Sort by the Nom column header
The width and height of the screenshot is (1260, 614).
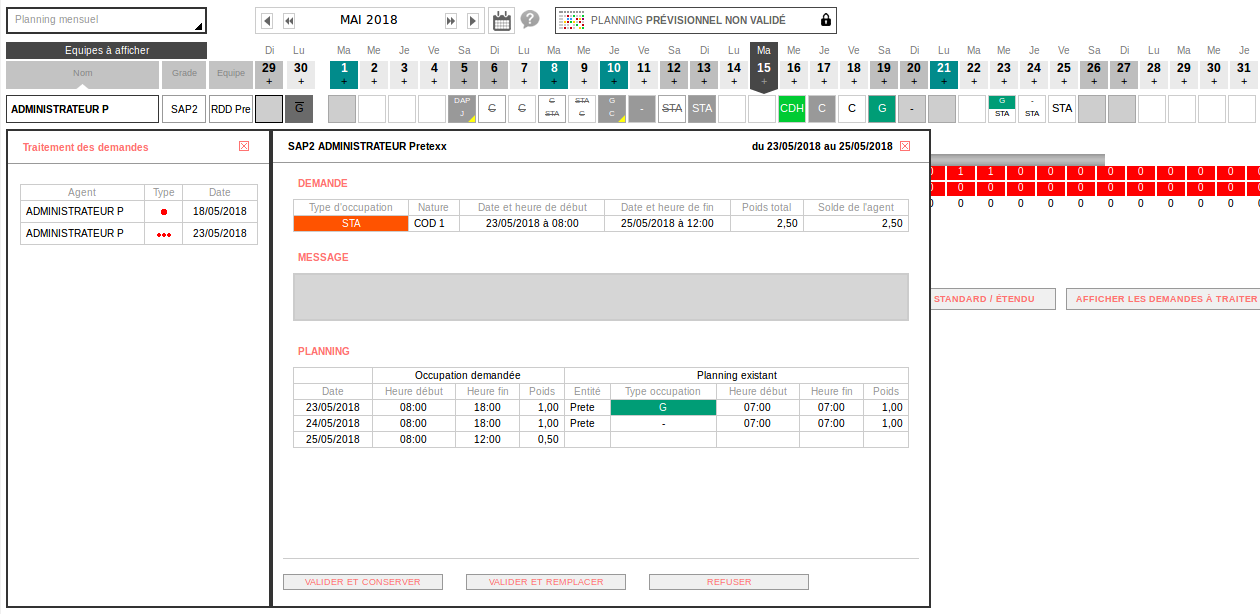(x=82, y=73)
